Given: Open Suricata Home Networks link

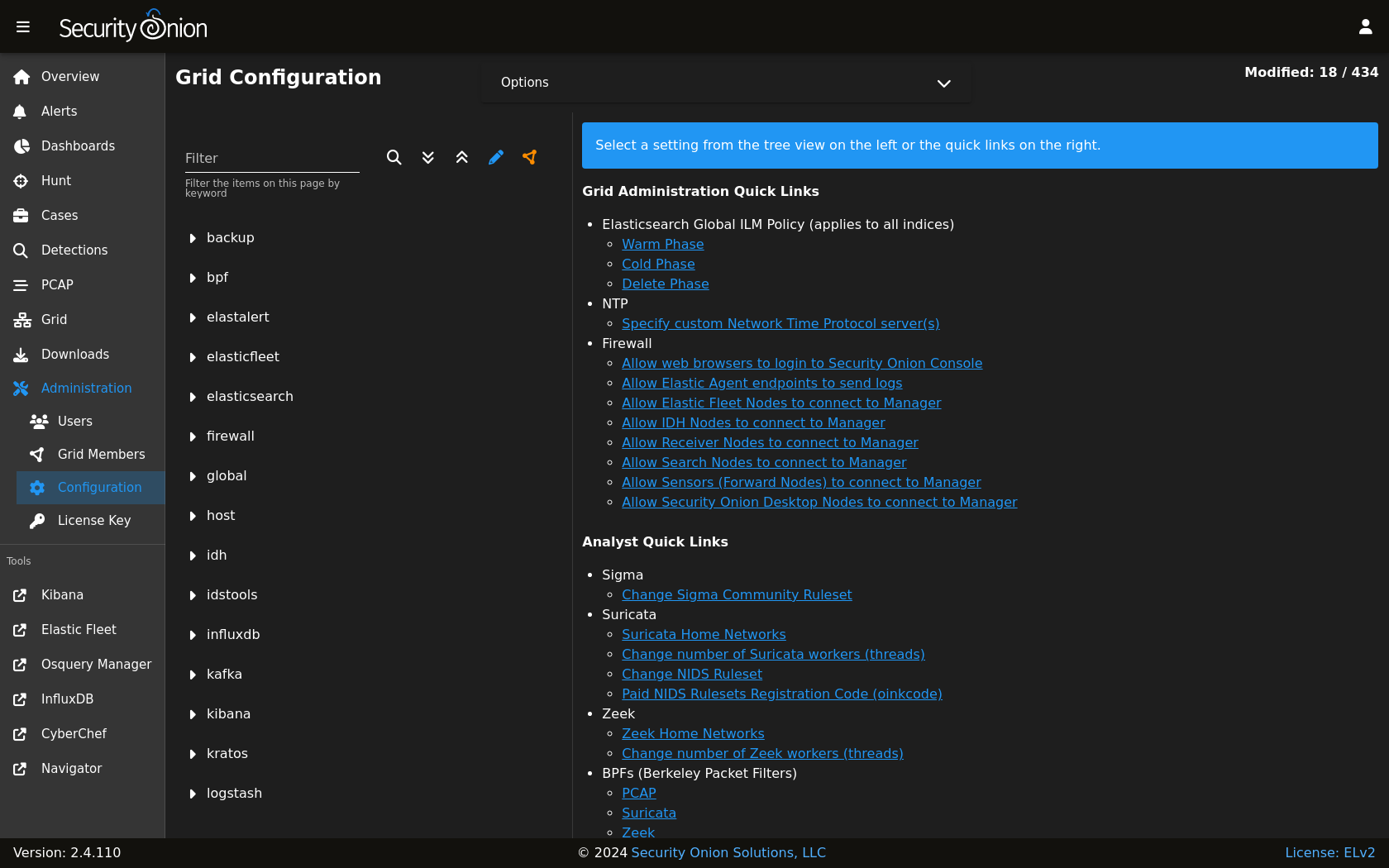Looking at the screenshot, I should (704, 635).
